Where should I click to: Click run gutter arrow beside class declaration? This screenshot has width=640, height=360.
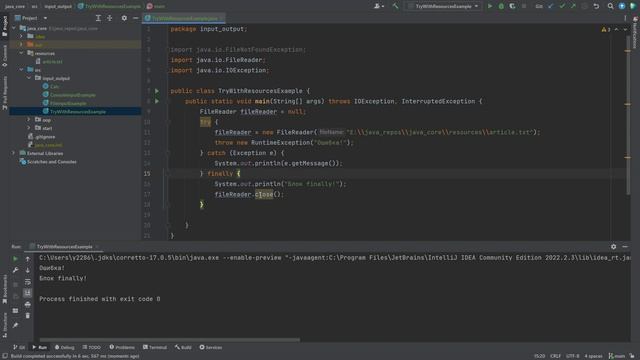(x=157, y=91)
